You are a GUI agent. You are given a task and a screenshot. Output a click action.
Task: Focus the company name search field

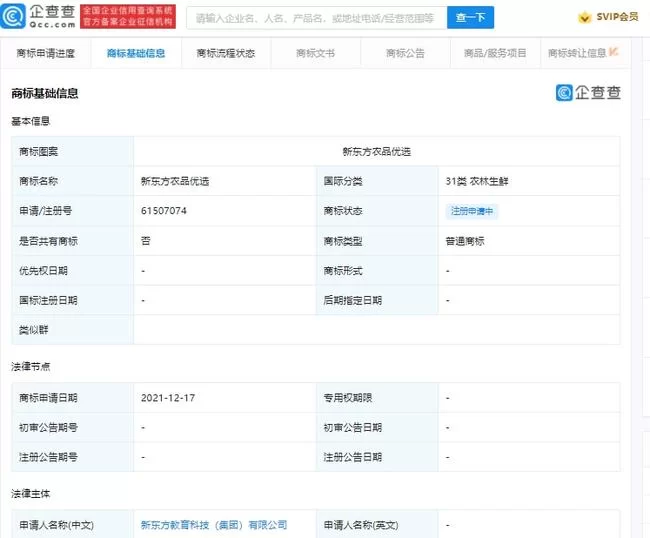(315, 18)
